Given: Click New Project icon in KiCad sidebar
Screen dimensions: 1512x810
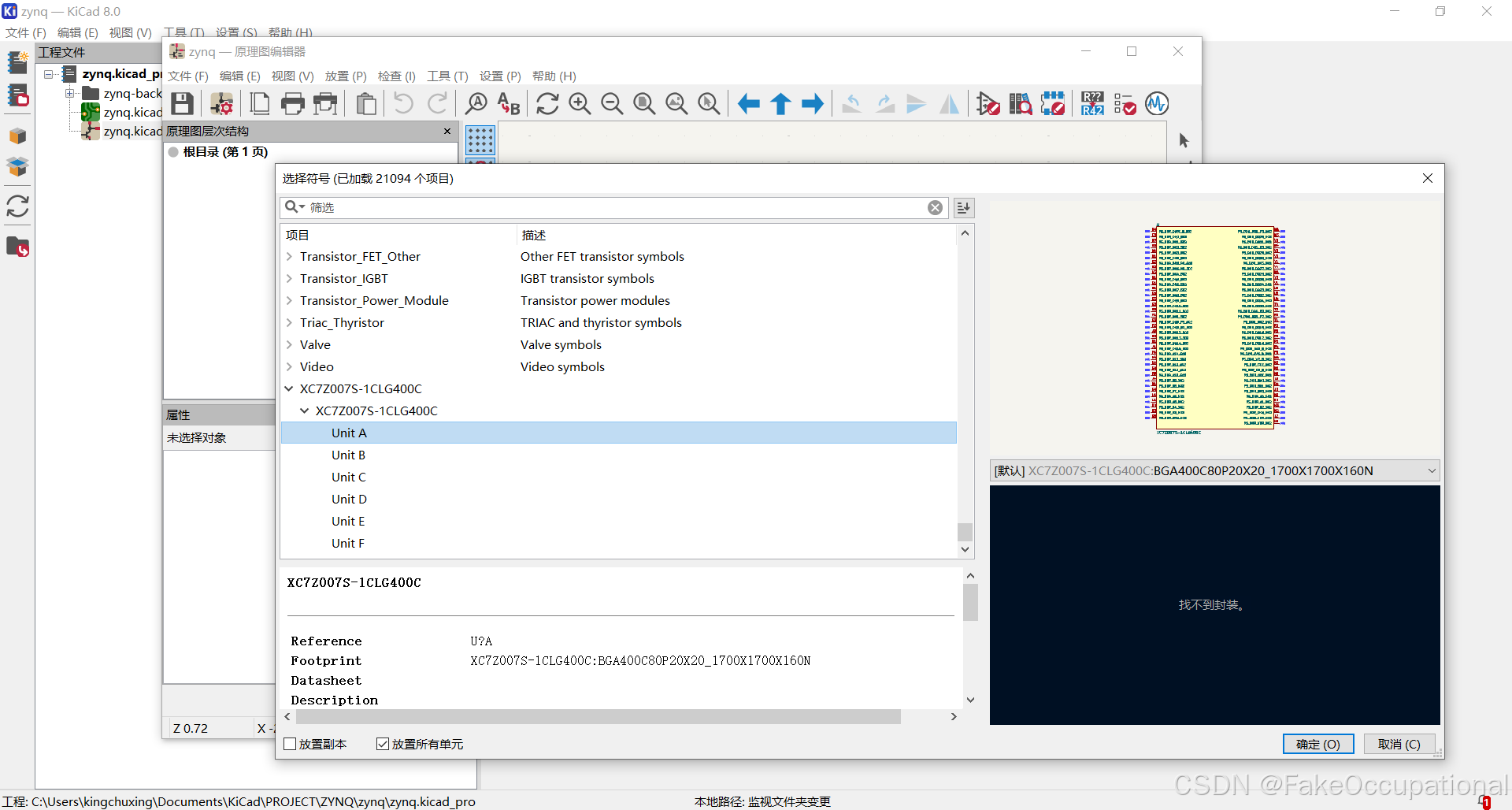Looking at the screenshot, I should tap(17, 62).
